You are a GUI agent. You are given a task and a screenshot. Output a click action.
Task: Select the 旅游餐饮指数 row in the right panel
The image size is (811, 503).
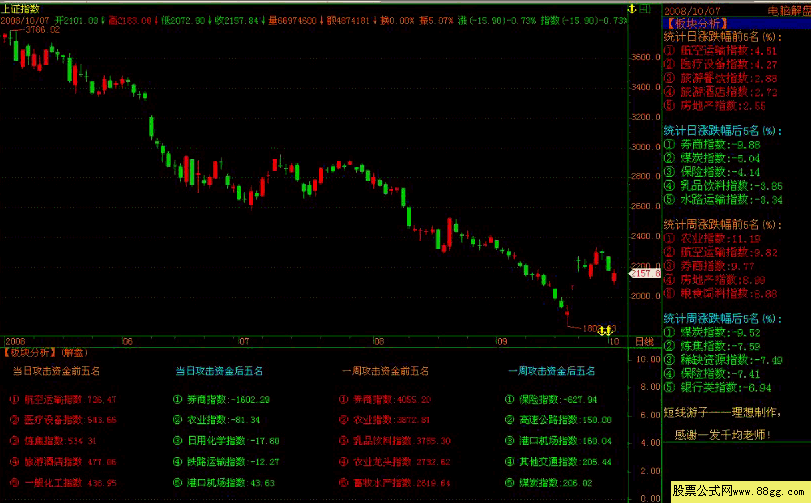tap(720, 78)
